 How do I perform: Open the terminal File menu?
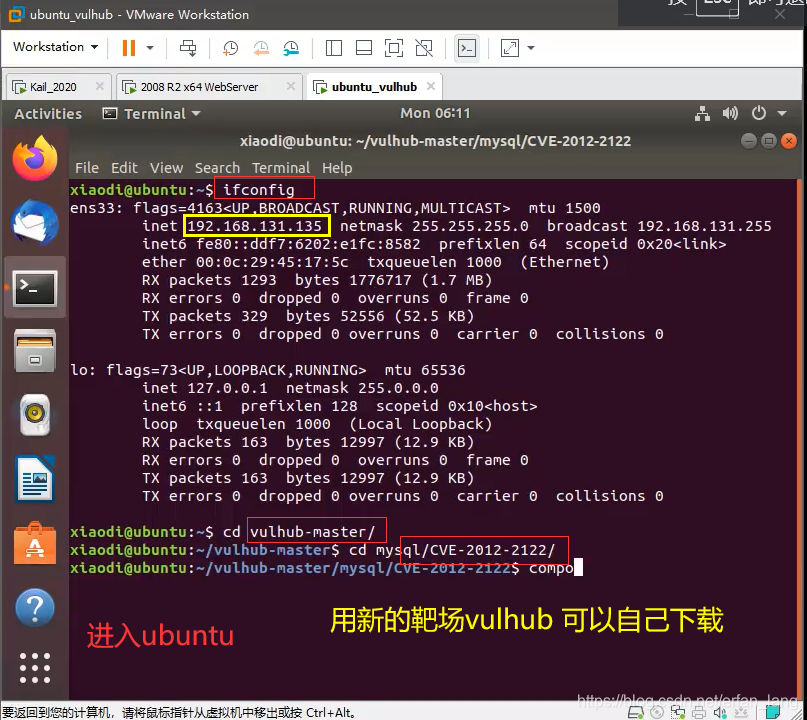pyautogui.click(x=86, y=168)
